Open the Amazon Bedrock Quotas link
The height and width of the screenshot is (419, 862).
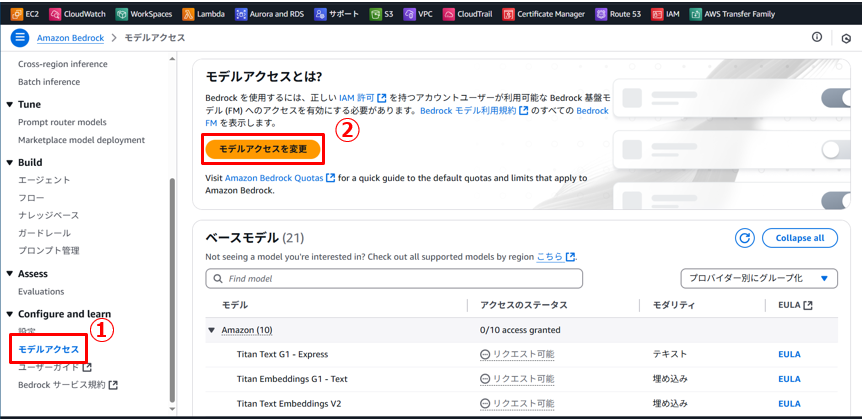274,178
